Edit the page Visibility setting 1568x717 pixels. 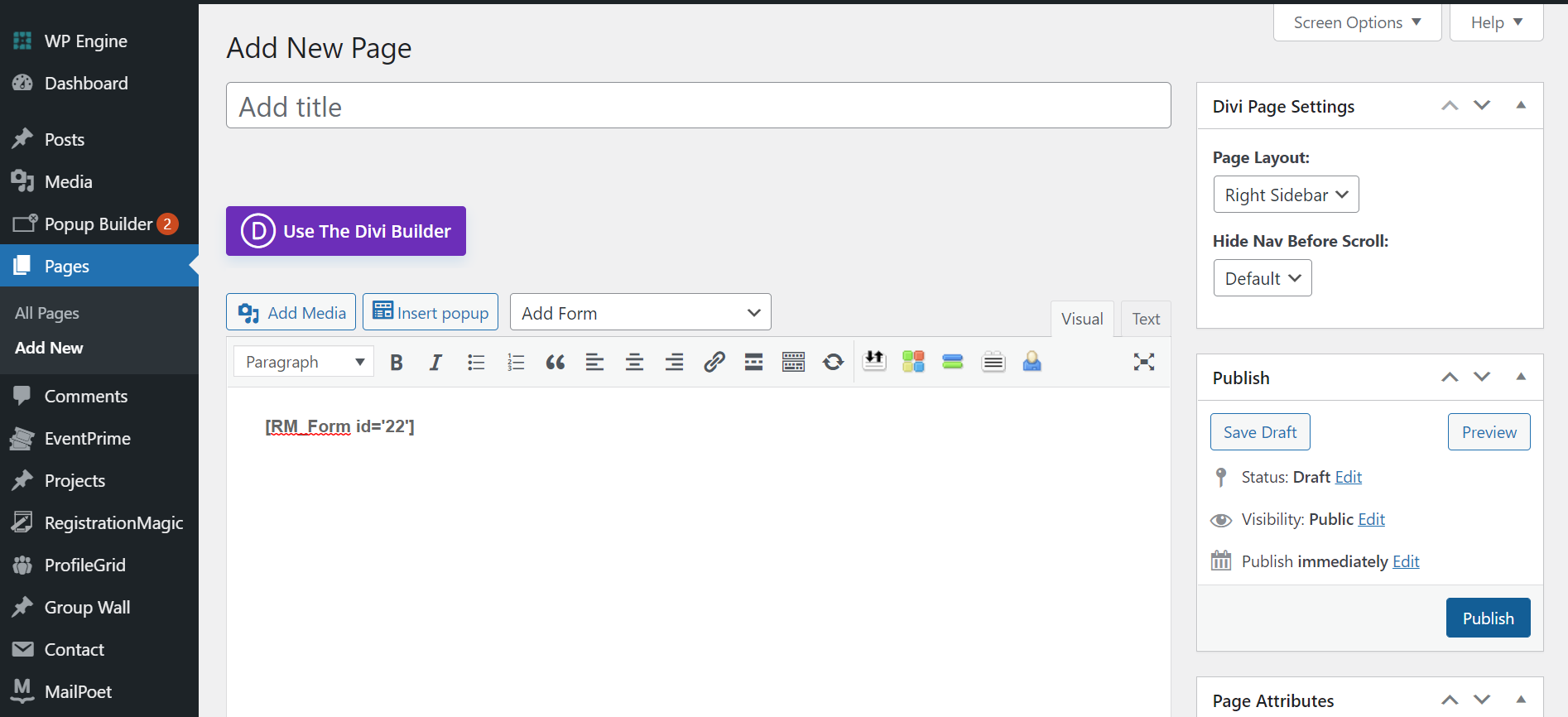pyautogui.click(x=1371, y=519)
